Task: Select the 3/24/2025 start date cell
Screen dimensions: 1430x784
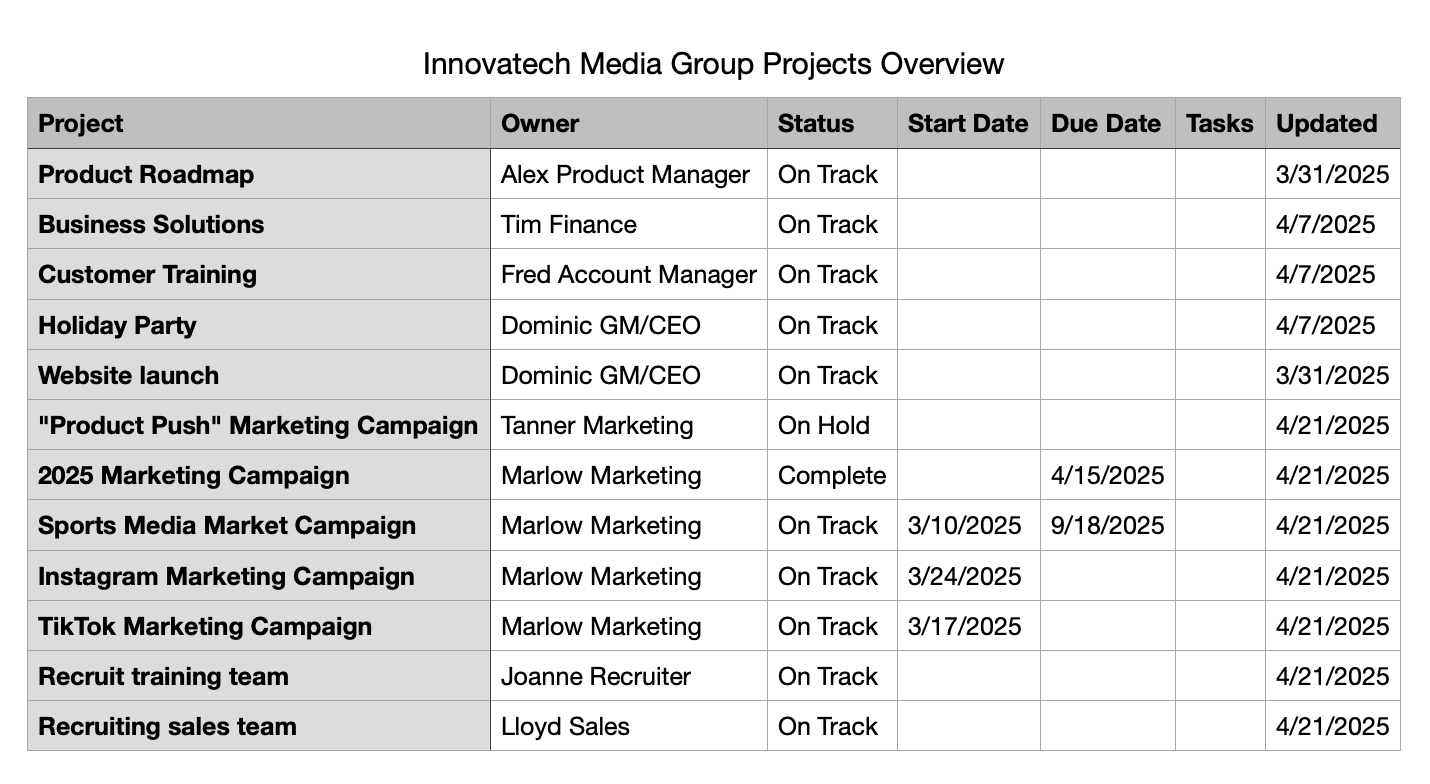Action: [964, 576]
